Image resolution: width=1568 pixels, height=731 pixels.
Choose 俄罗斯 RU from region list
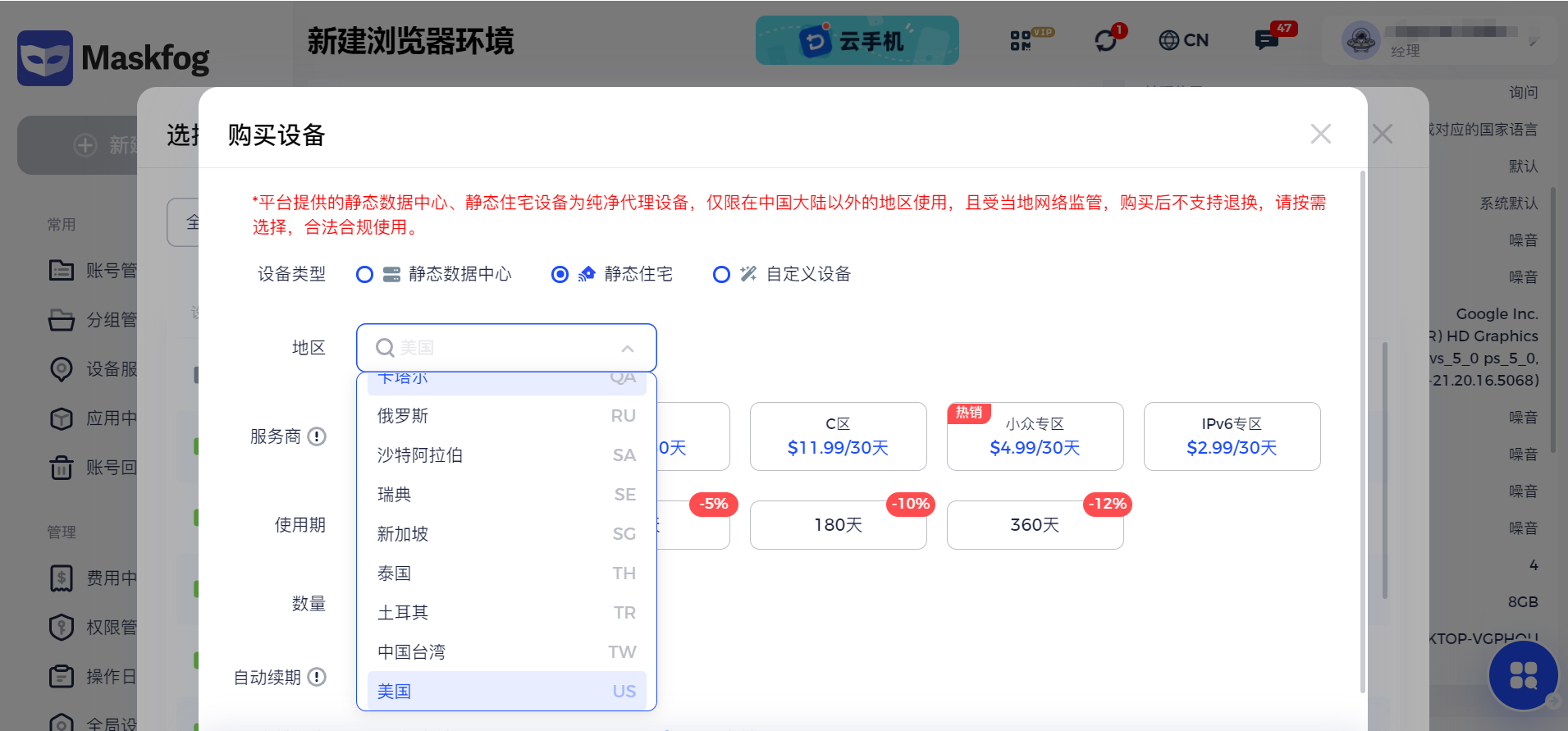506,416
